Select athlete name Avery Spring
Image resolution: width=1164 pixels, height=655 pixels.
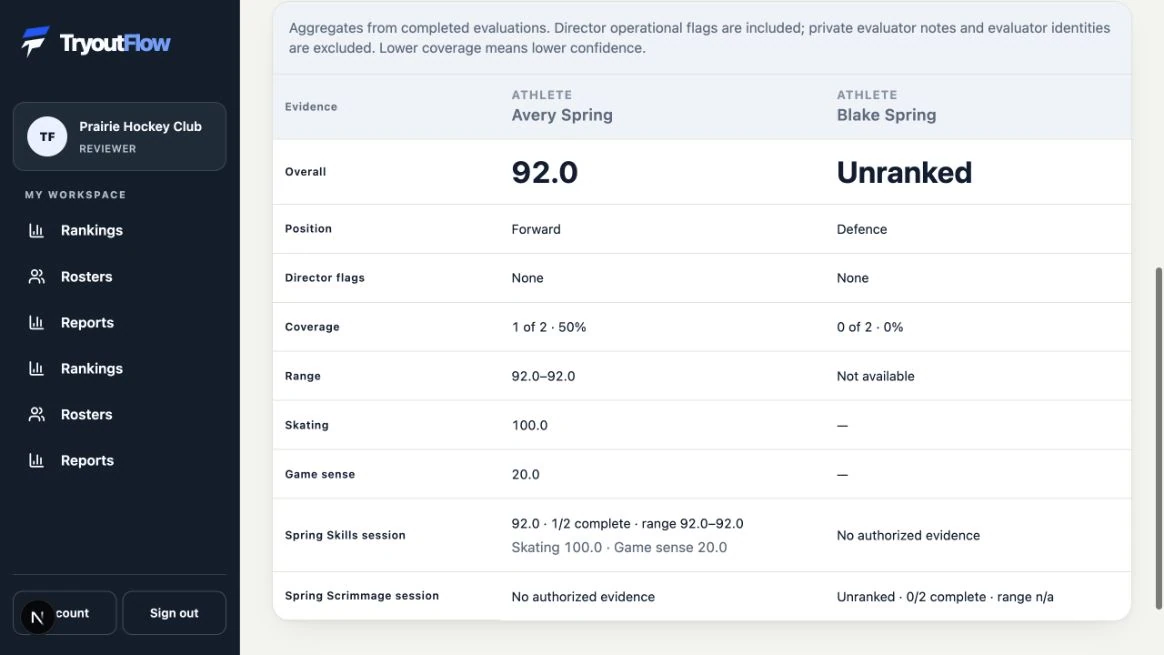coord(562,115)
